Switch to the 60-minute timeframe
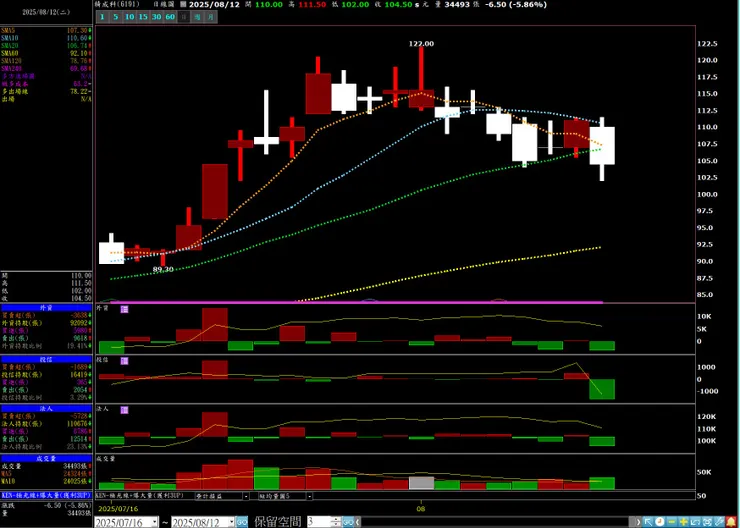 click(x=170, y=17)
